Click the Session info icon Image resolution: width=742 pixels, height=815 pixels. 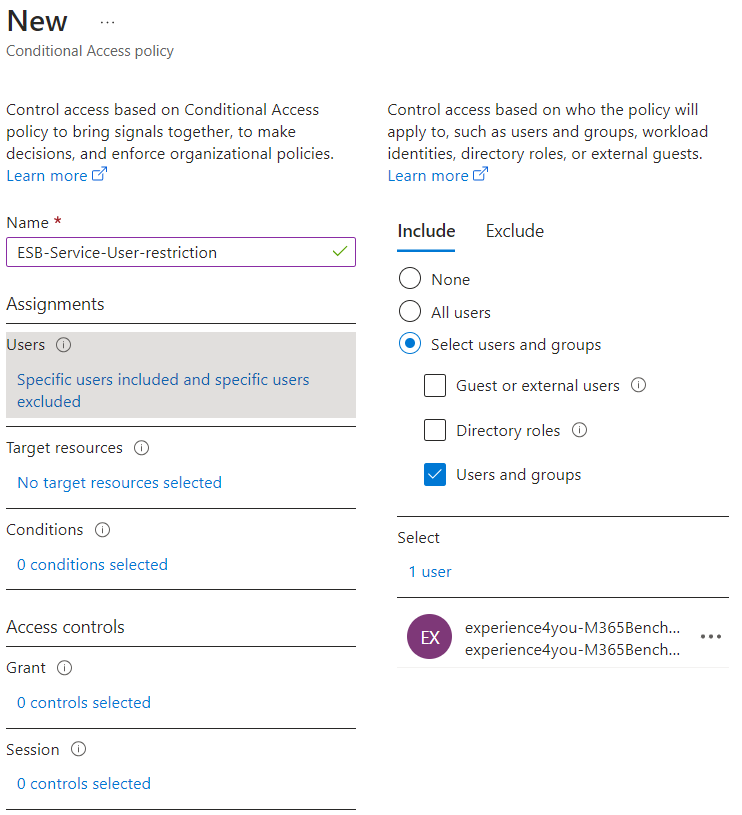[x=78, y=749]
